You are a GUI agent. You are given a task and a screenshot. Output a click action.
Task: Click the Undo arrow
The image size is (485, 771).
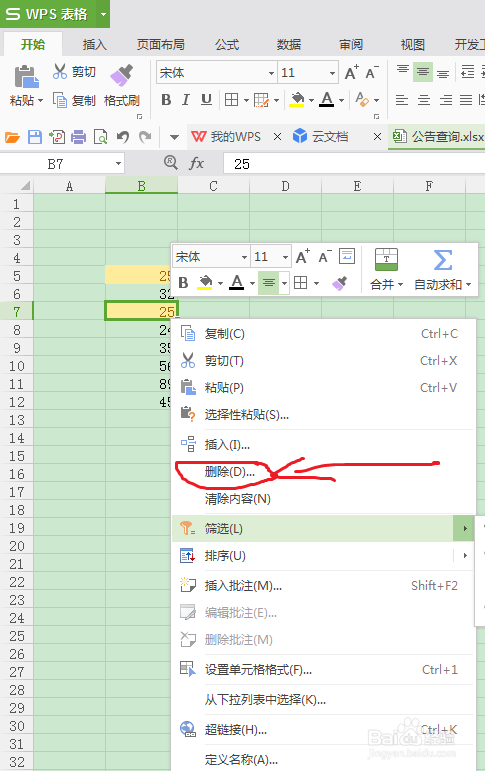point(122,137)
